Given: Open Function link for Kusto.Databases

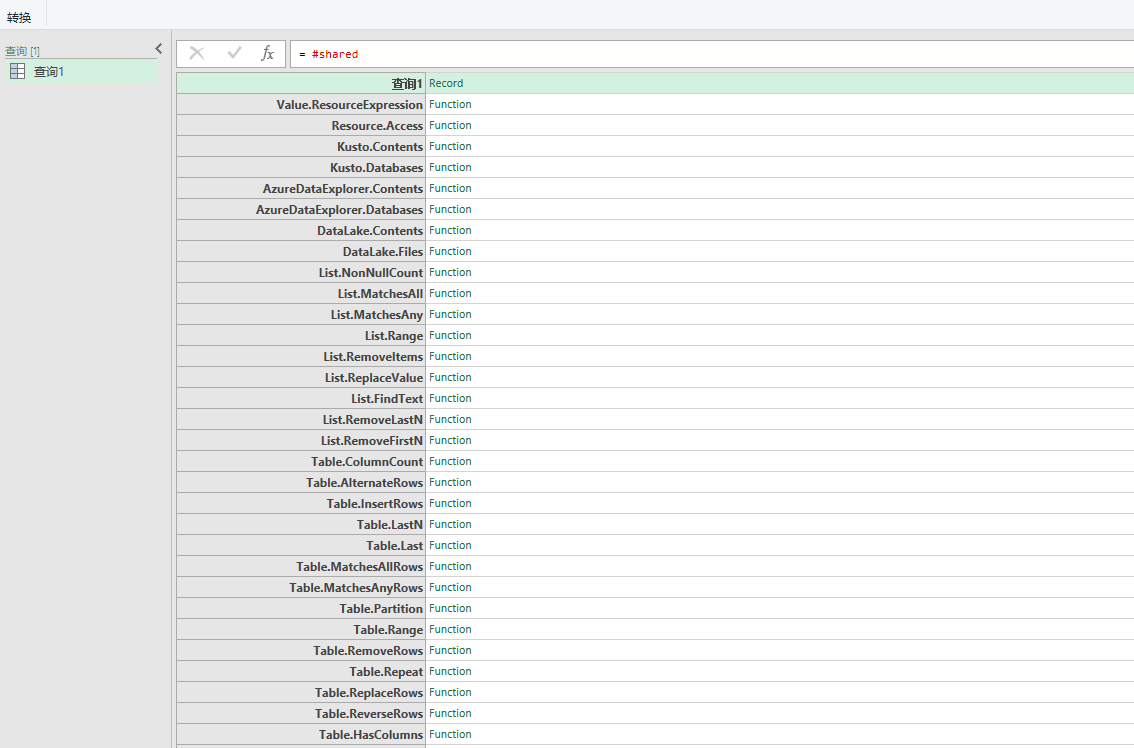Looking at the screenshot, I should pos(450,167).
